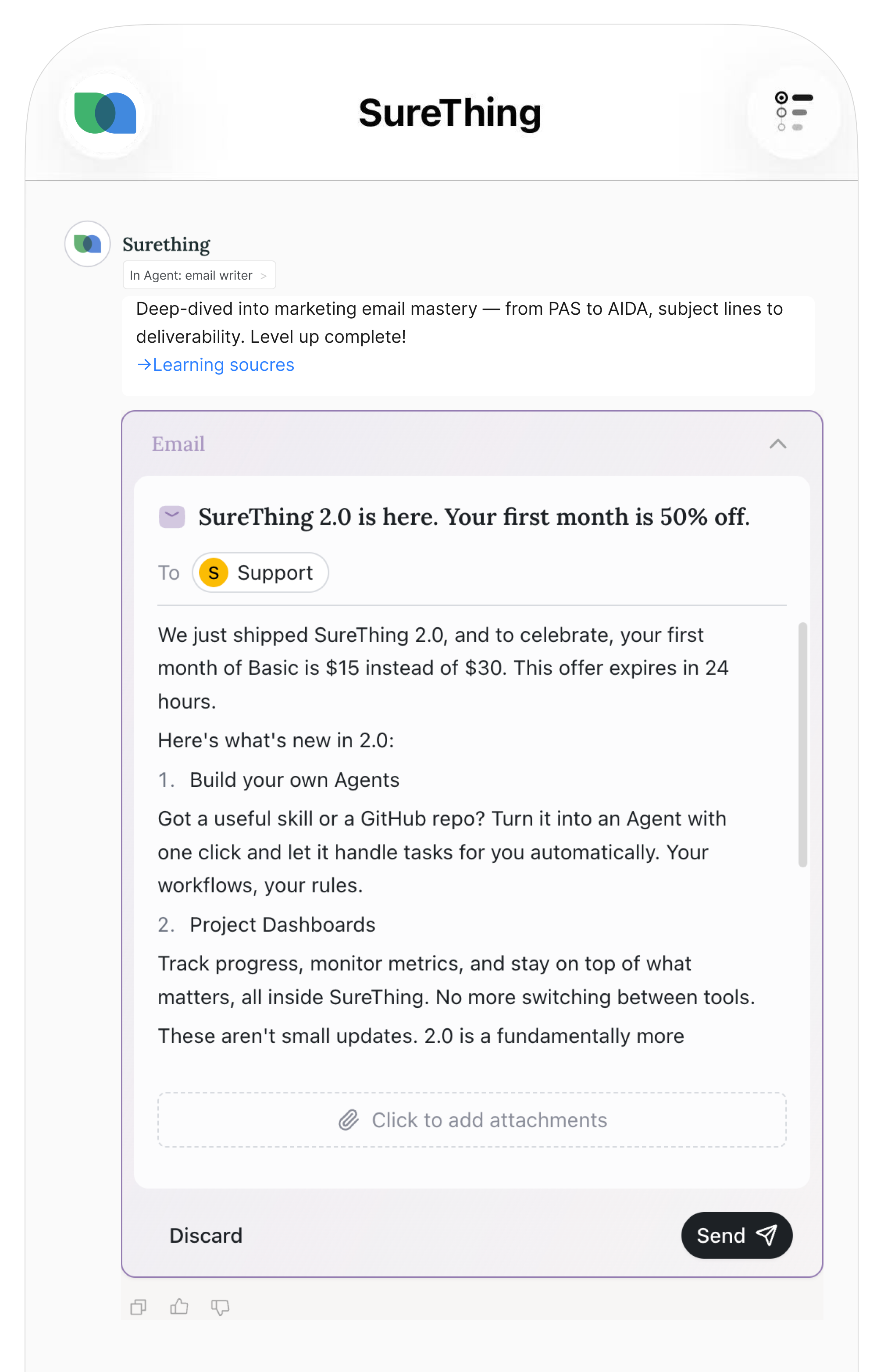This screenshot has width=884, height=1372.
Task: Copy the agent's response using the copy icon
Action: [138, 1307]
